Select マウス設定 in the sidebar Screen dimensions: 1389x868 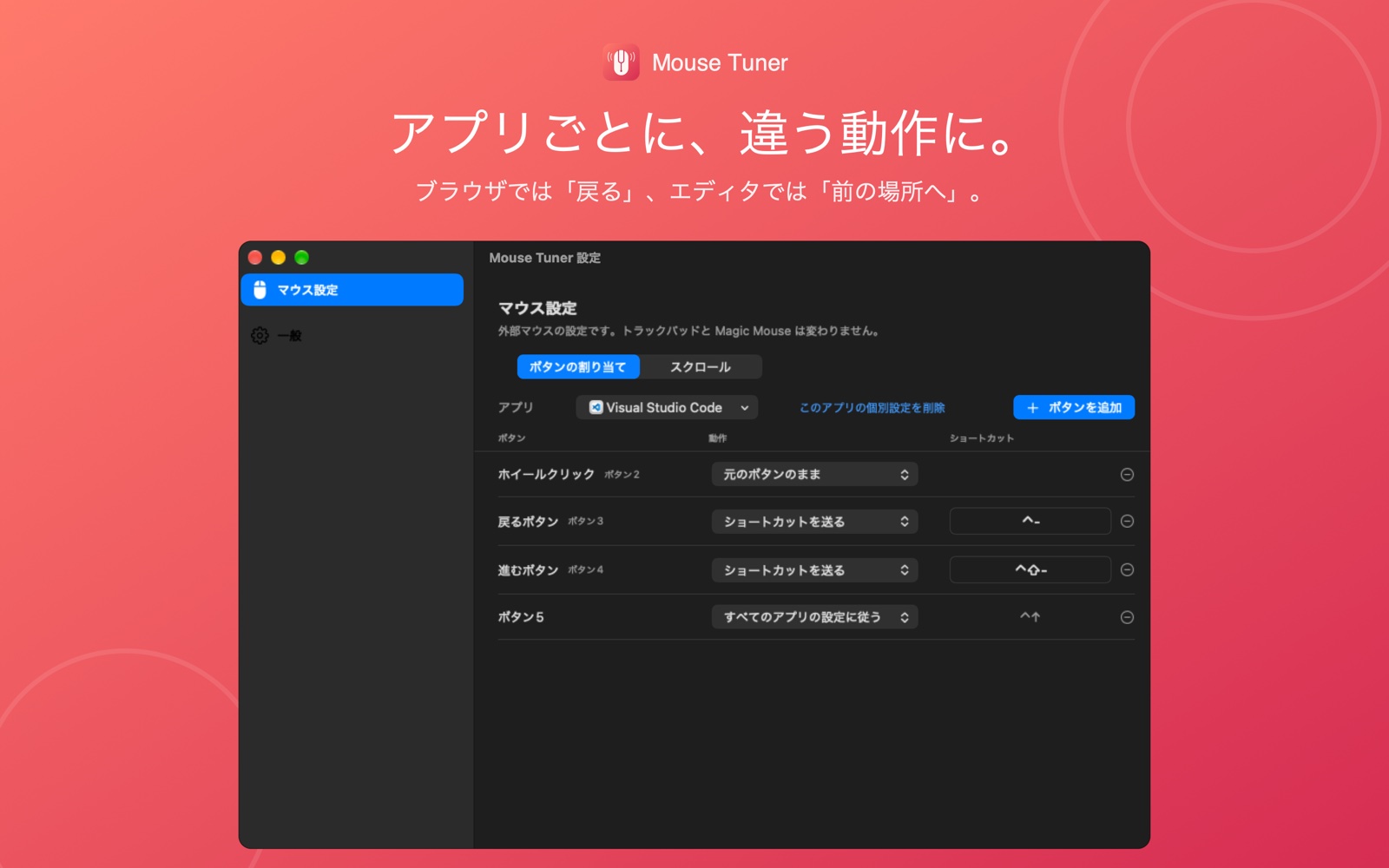pyautogui.click(x=352, y=290)
